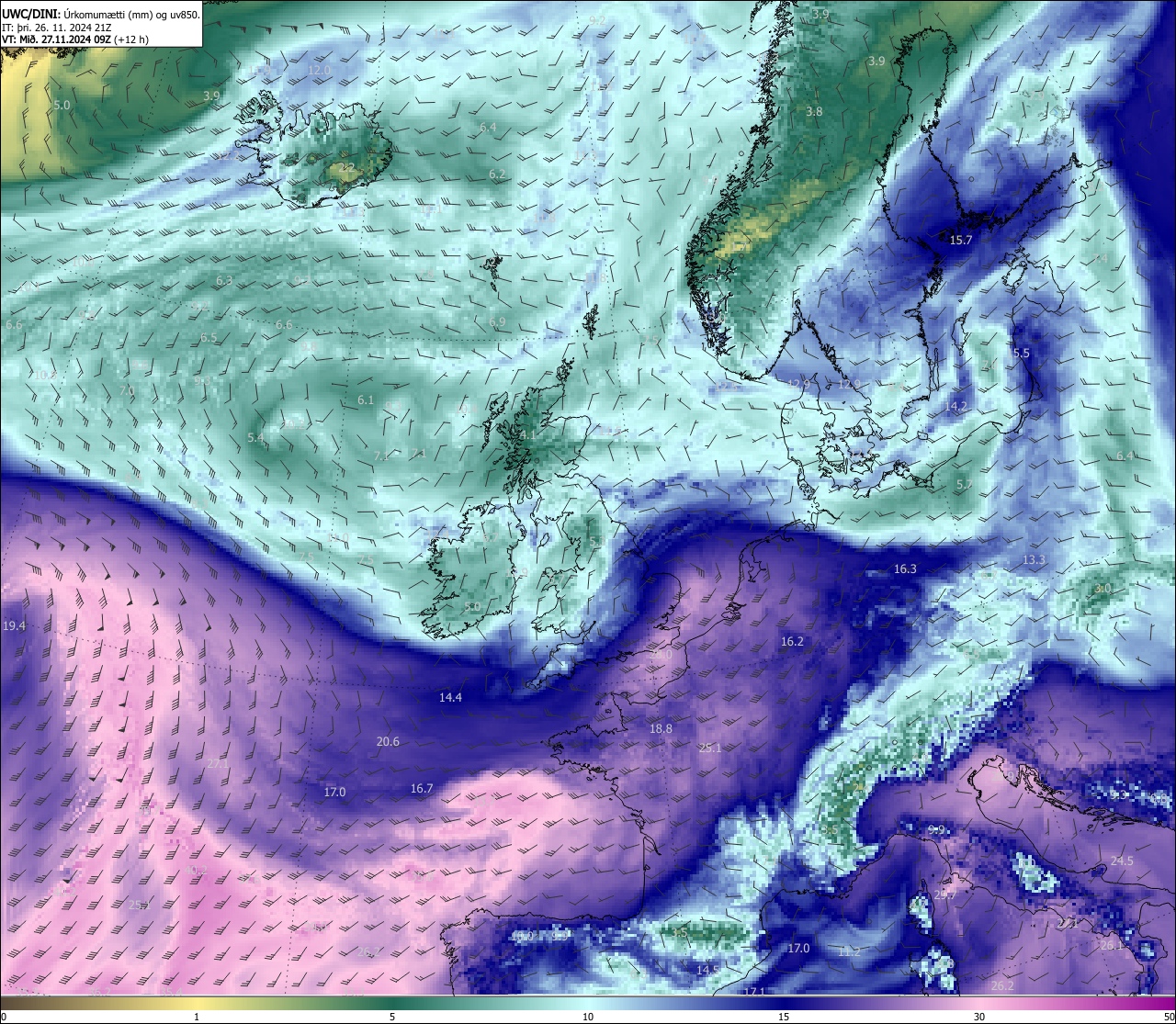This screenshot has width=1176, height=1024.
Task: Click the 5.4 value over the Atlantic
Action: pos(255,438)
